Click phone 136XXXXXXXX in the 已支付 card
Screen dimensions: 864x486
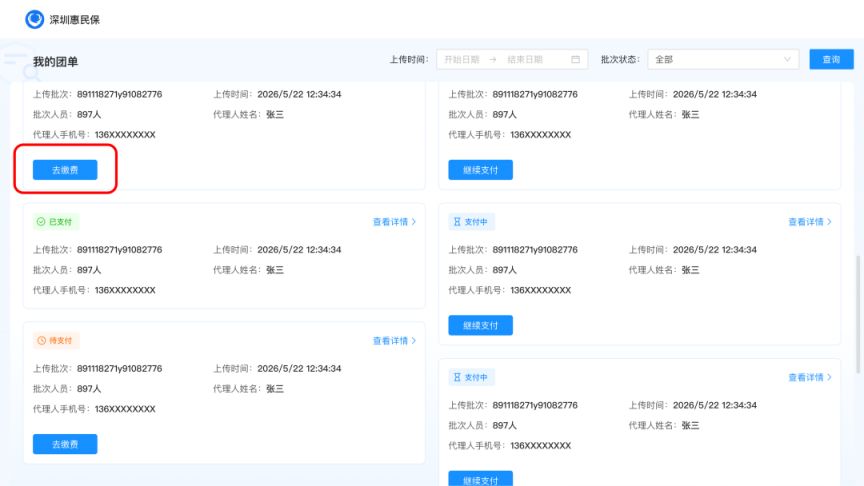coord(125,290)
